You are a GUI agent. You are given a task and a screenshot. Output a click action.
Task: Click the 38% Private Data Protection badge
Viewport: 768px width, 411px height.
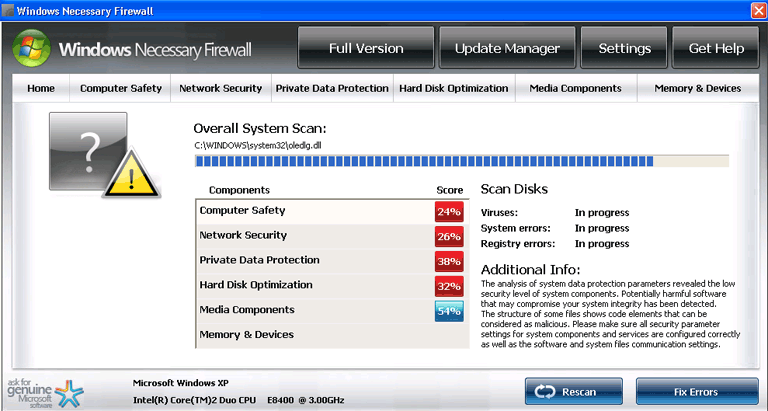449,262
